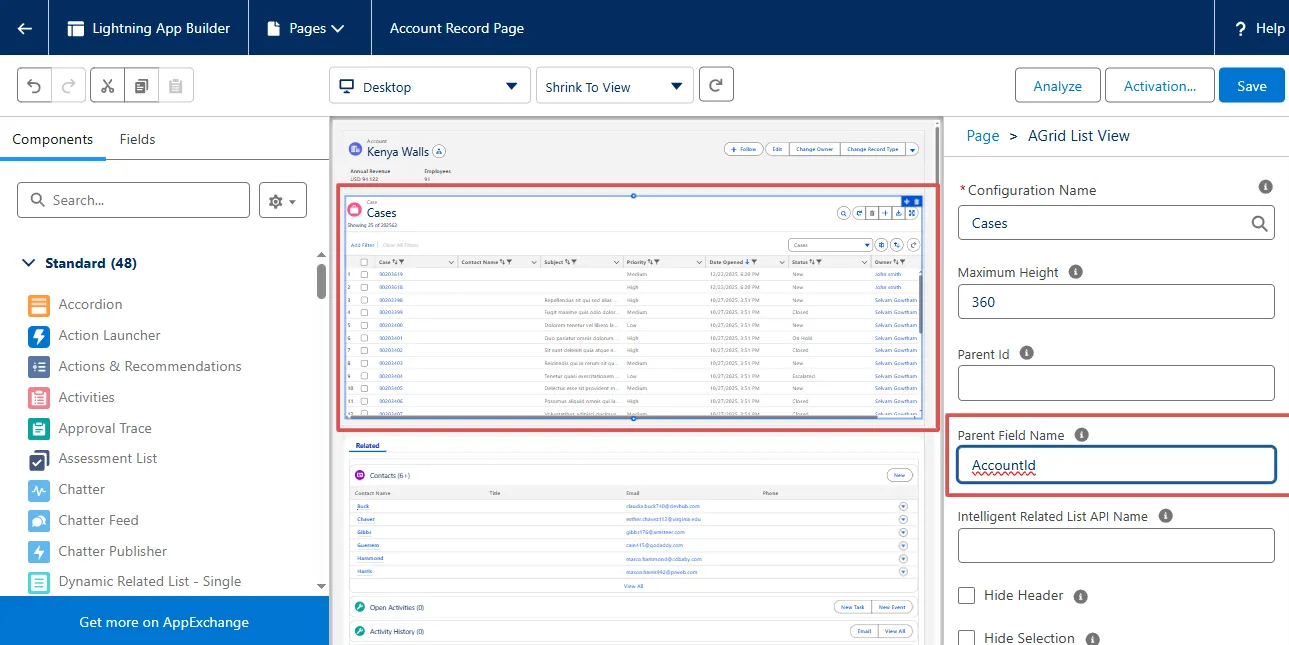Click the info icon for Configuration Name

tap(1265, 187)
